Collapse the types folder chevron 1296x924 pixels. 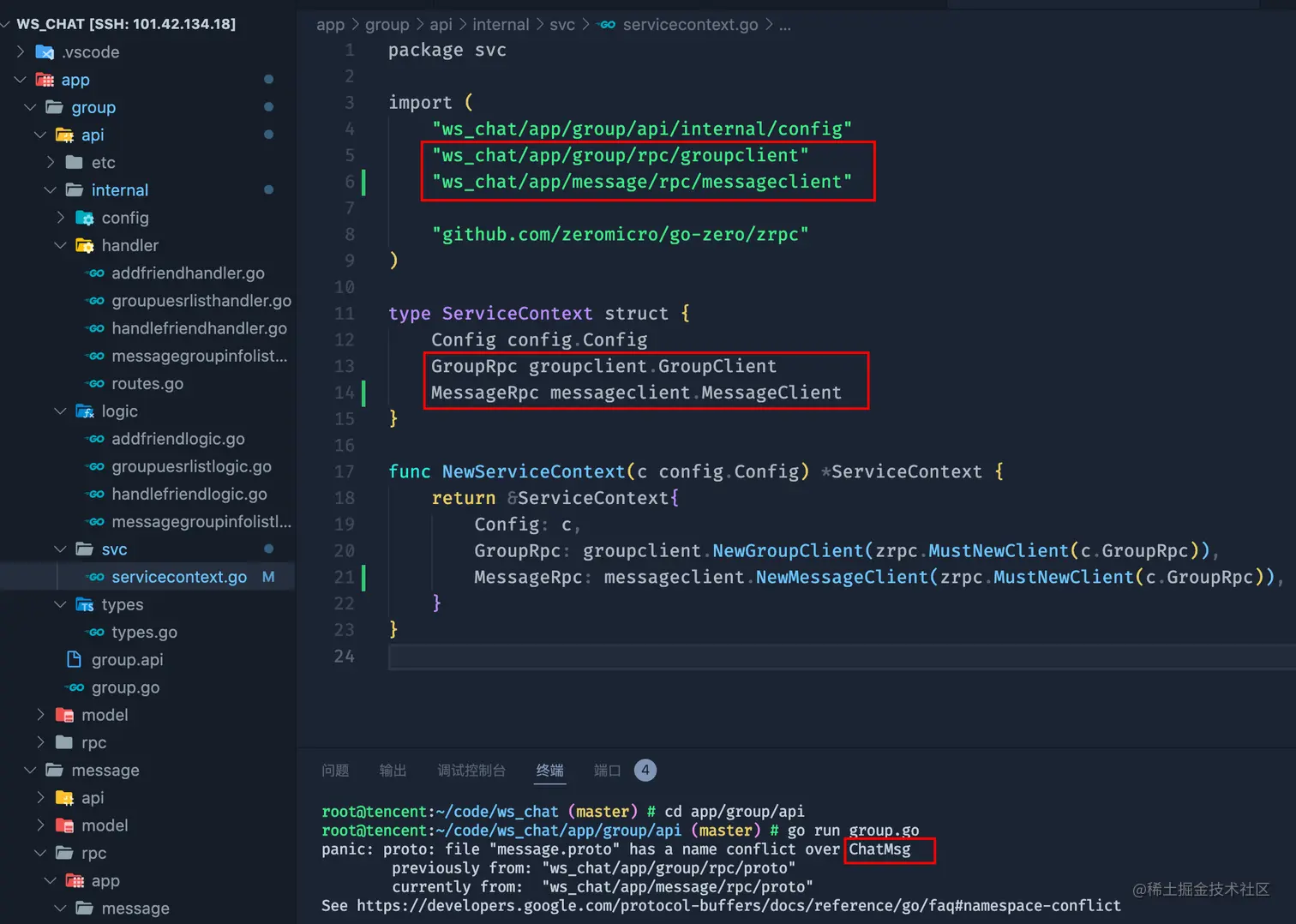[60, 604]
